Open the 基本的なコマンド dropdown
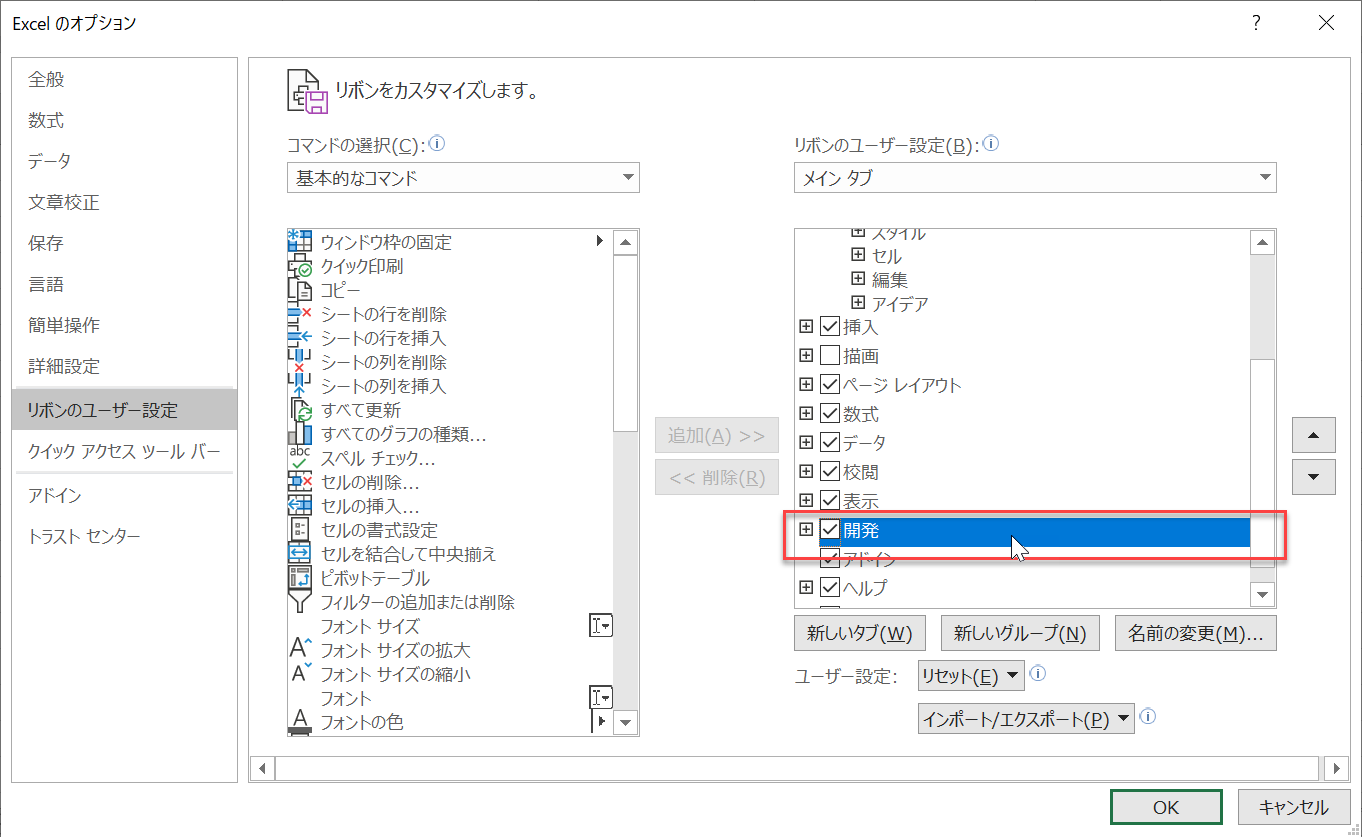Viewport: 1362px width, 837px height. click(x=463, y=178)
